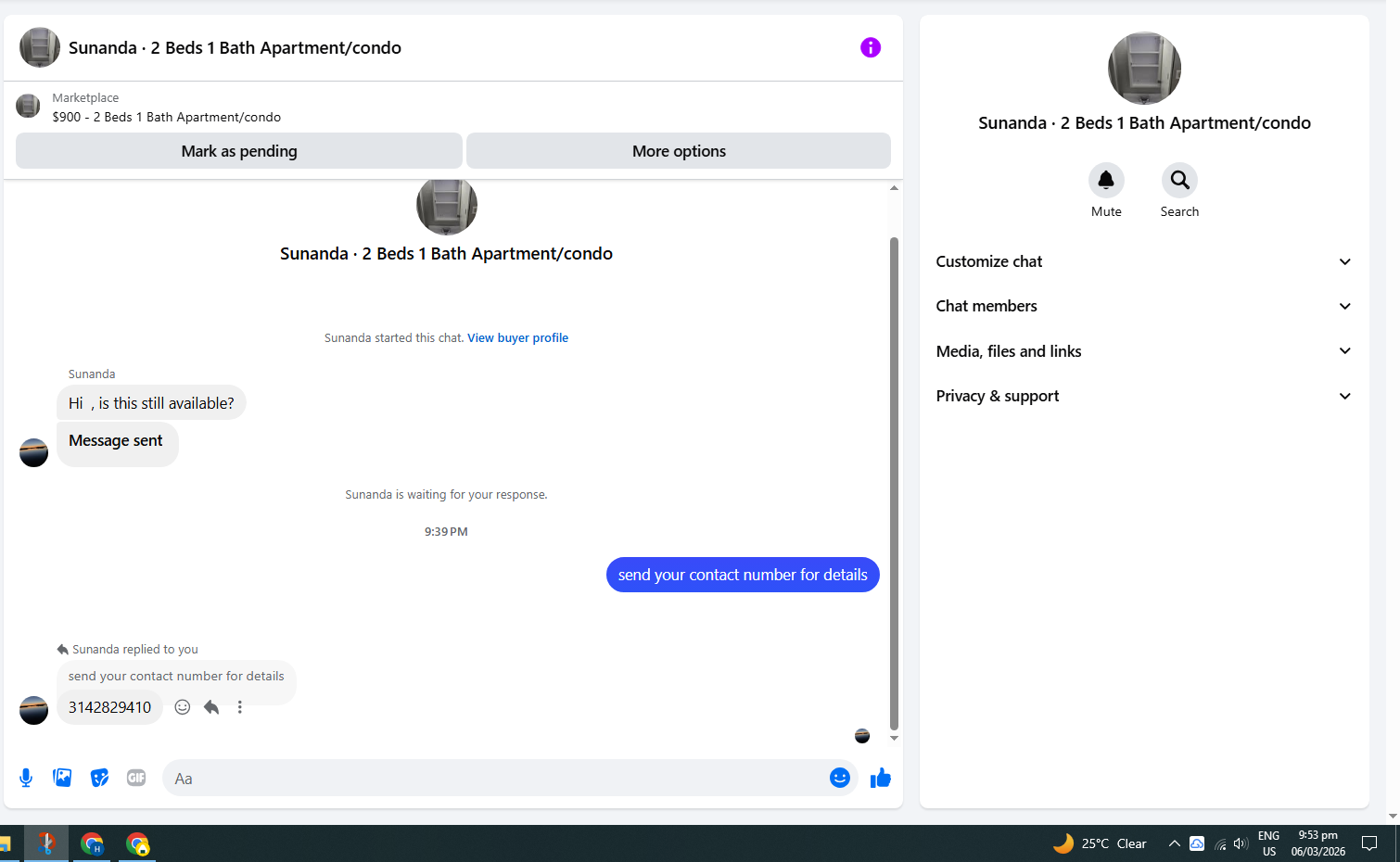Screen dimensions: 1400x862
Task: React to 3142829410 message with emoji
Action: coord(183,707)
